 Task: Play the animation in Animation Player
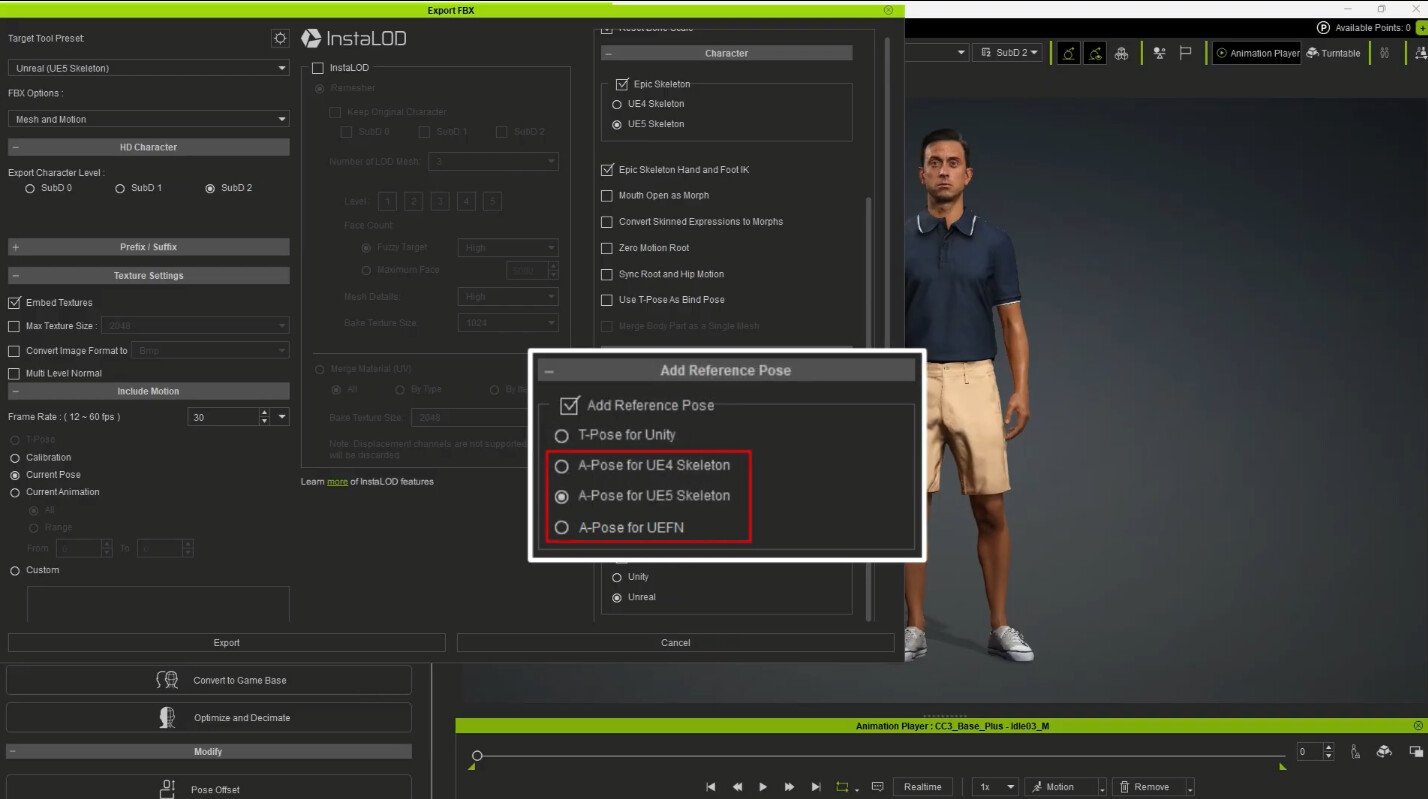pos(763,787)
